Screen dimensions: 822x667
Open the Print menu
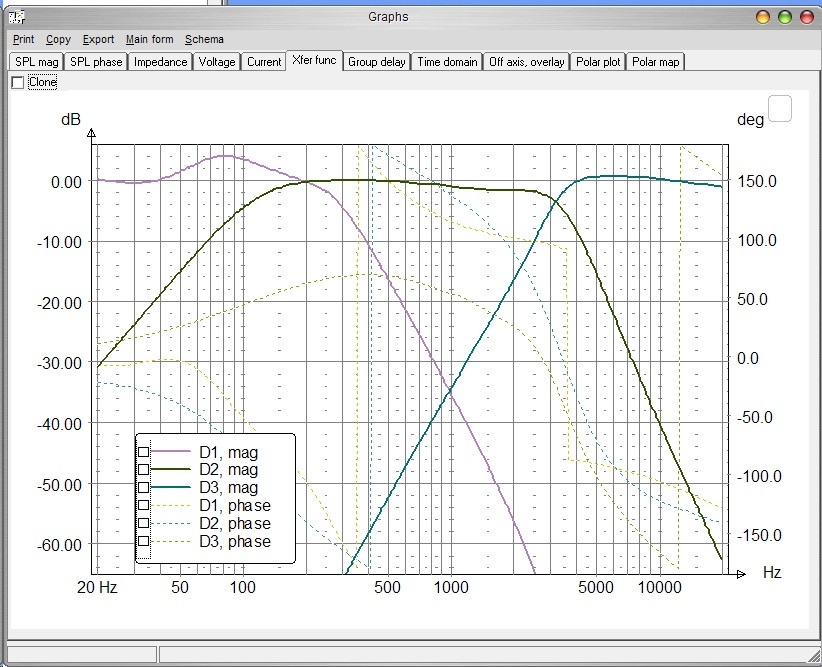[x=24, y=39]
